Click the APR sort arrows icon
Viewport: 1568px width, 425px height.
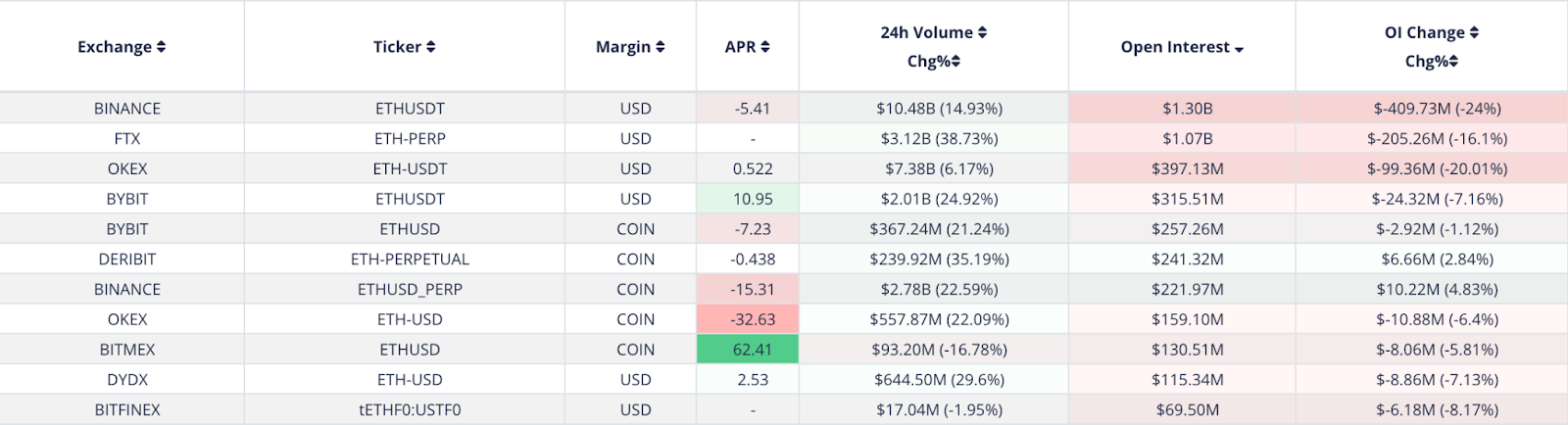click(x=765, y=47)
